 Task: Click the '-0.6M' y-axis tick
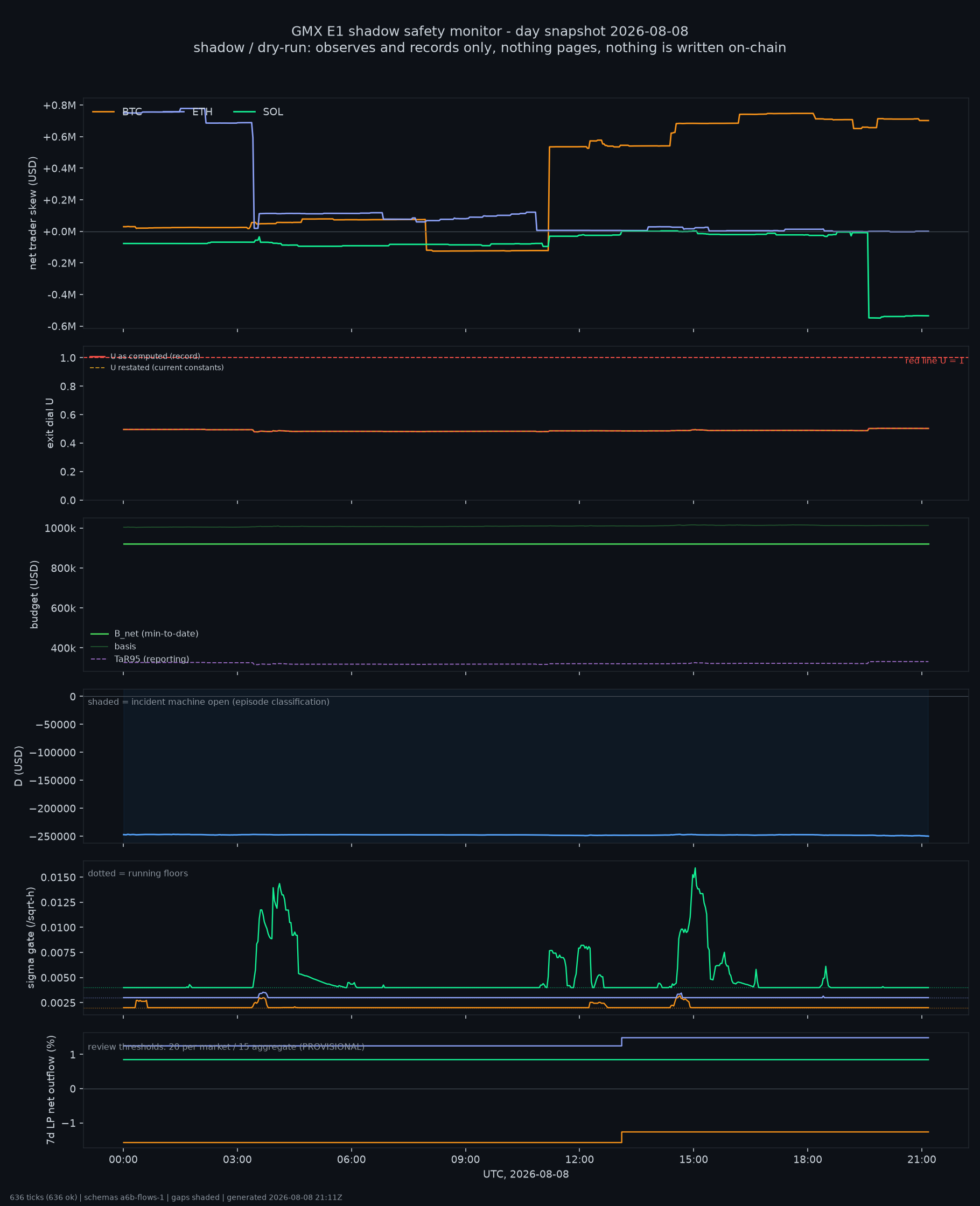(x=61, y=326)
